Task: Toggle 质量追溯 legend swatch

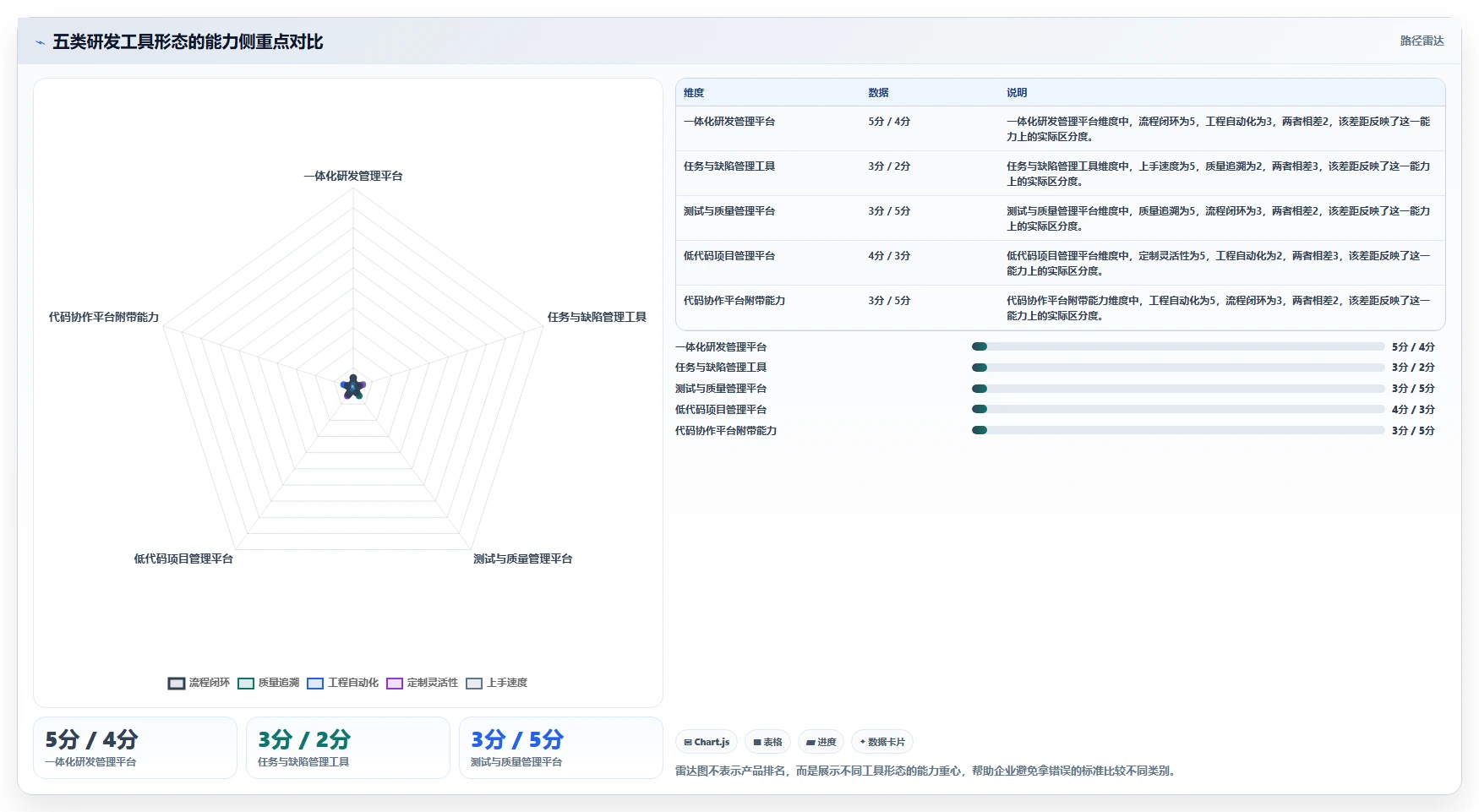Action: point(246,684)
